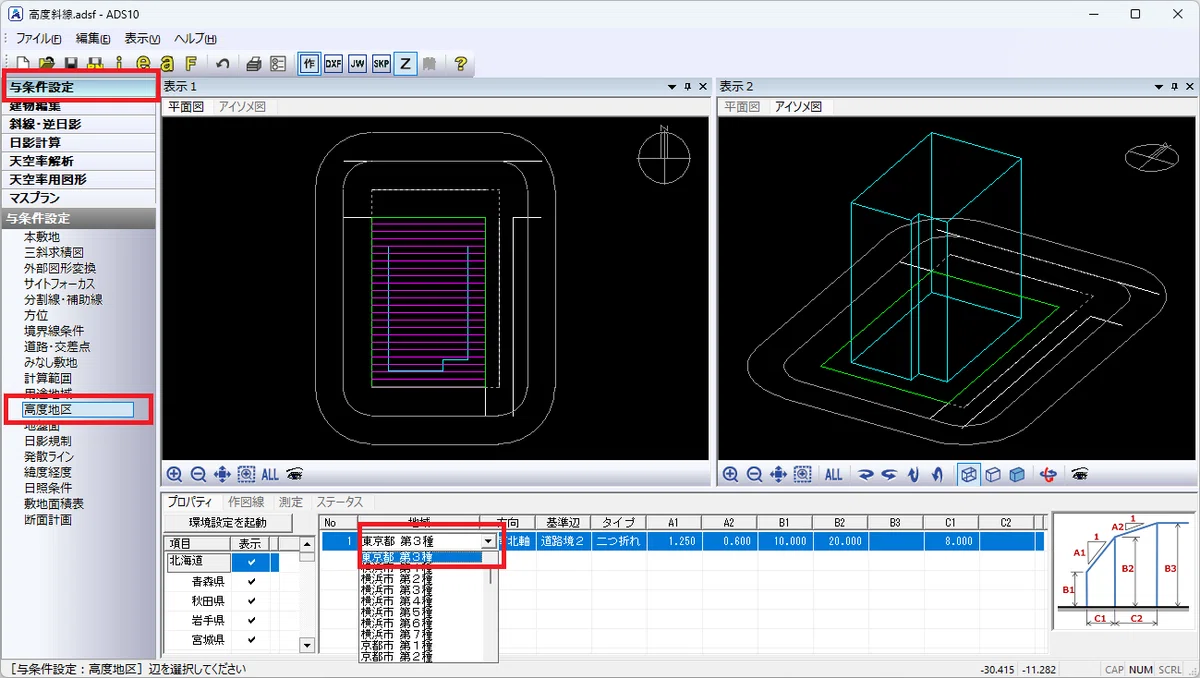Click the Print icon in the toolbar

[x=254, y=63]
